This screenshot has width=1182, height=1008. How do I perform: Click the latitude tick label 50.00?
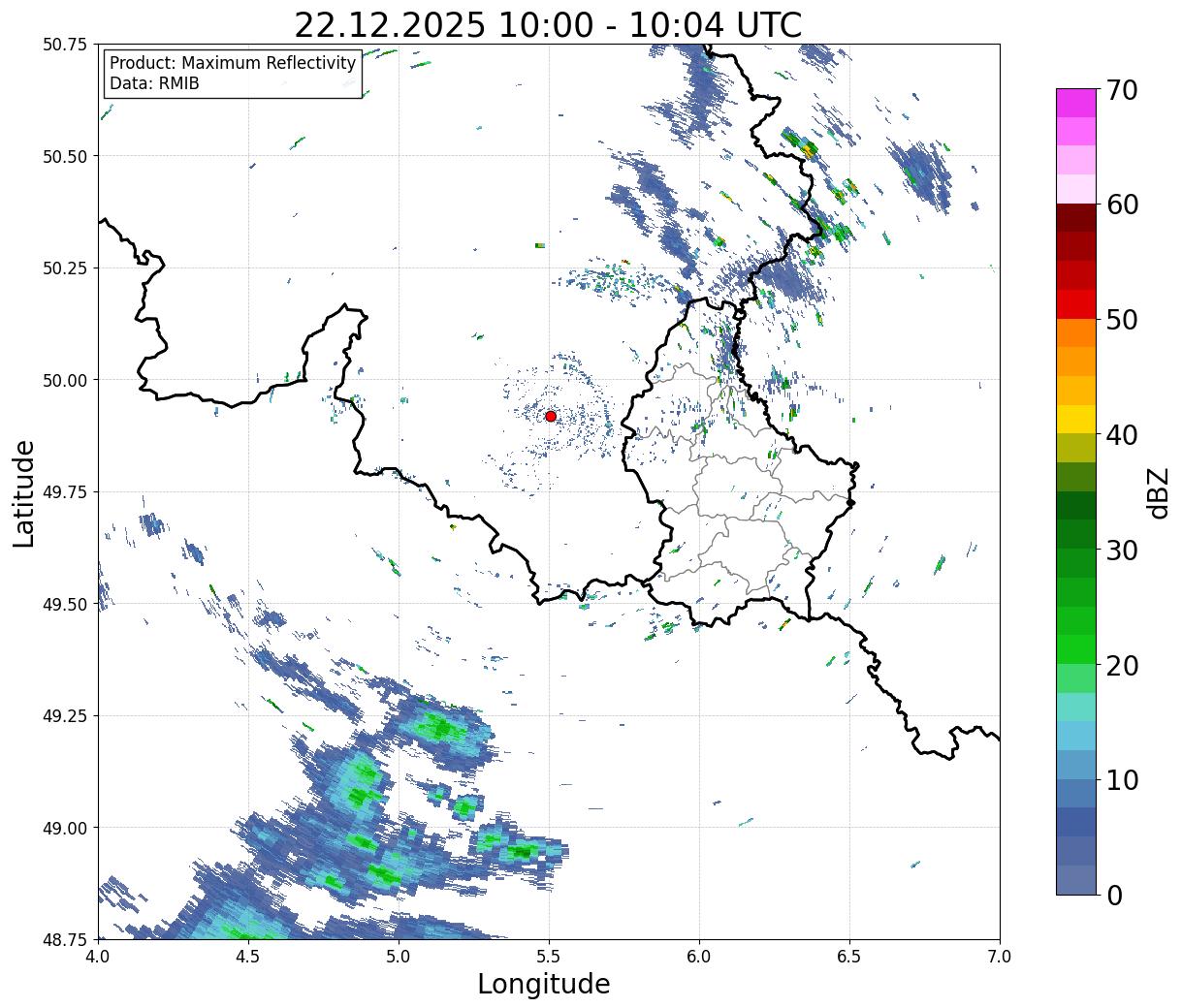(x=65, y=380)
